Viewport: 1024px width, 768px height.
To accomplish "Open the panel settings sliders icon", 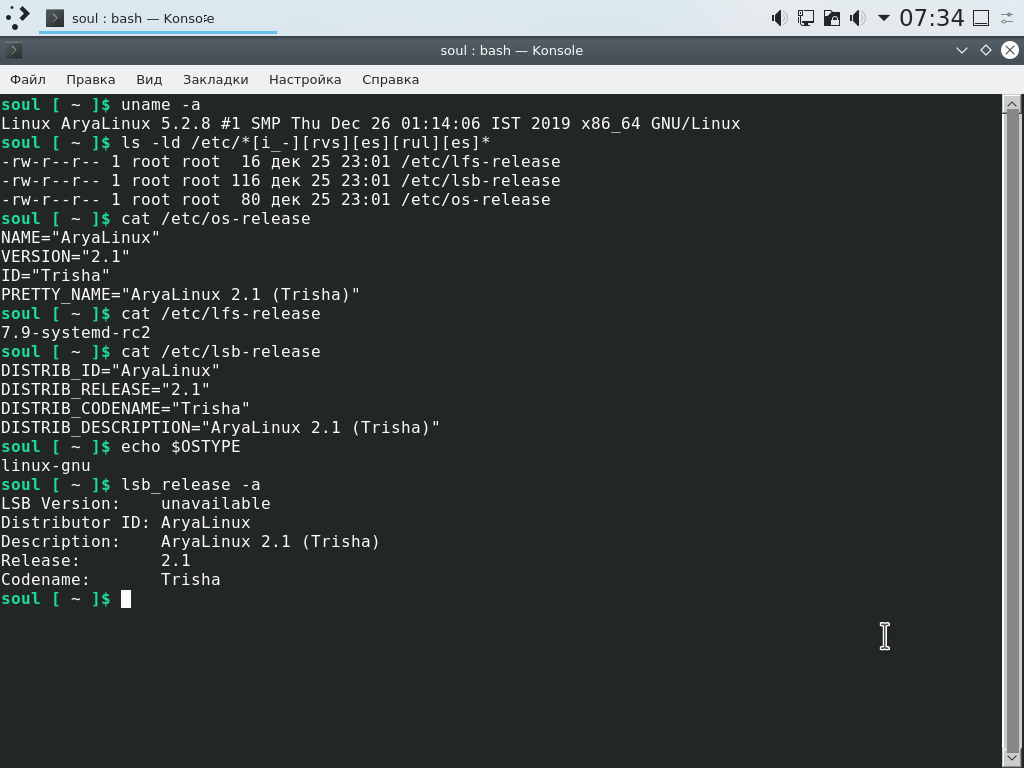I will (1007, 18).
